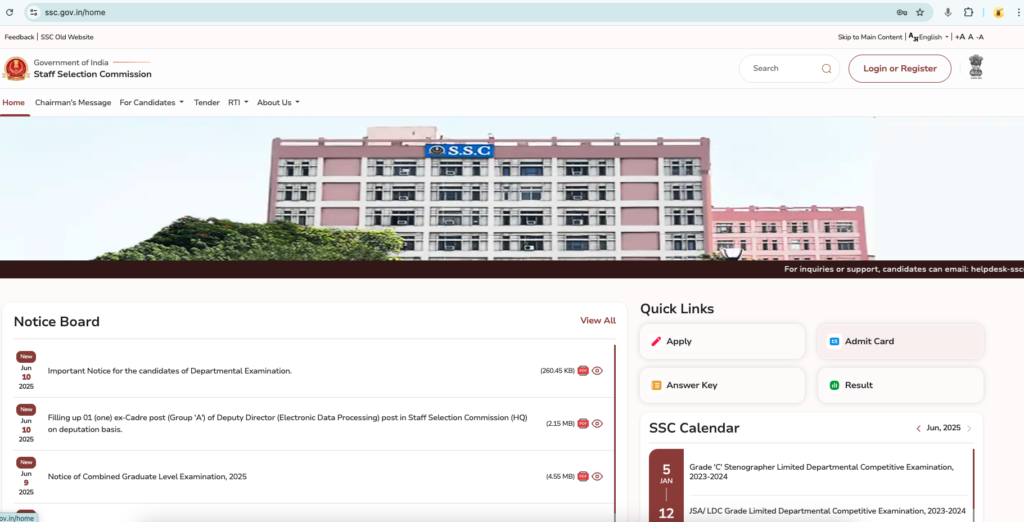Increase font size with +A
Viewport: 1024px width, 522px height.
(960, 37)
